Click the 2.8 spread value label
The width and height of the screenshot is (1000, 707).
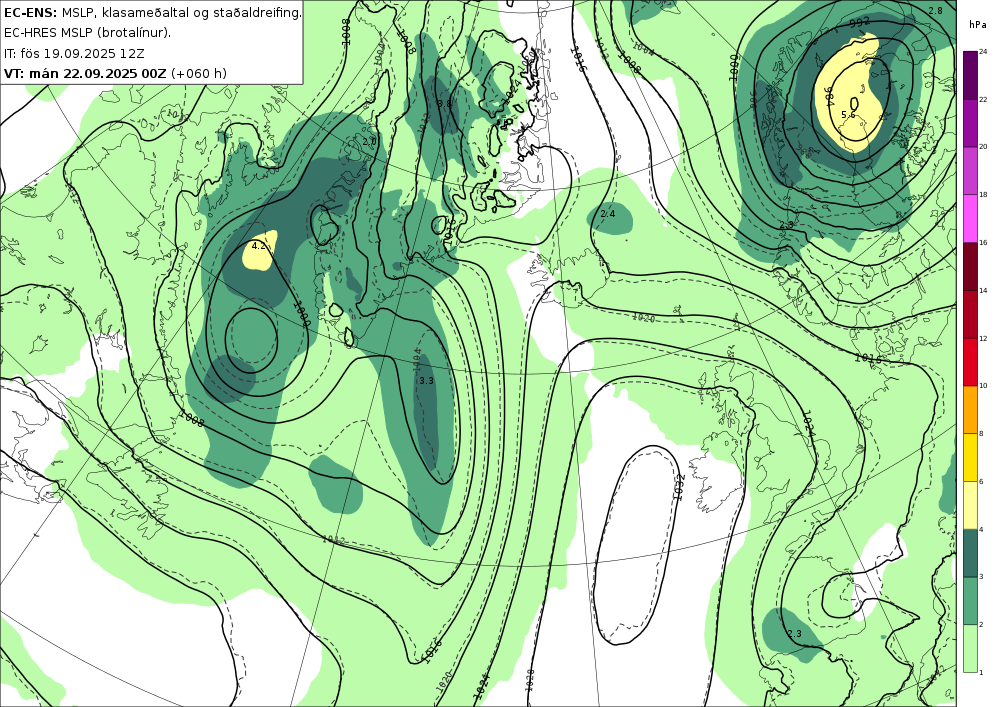tap(935, 11)
